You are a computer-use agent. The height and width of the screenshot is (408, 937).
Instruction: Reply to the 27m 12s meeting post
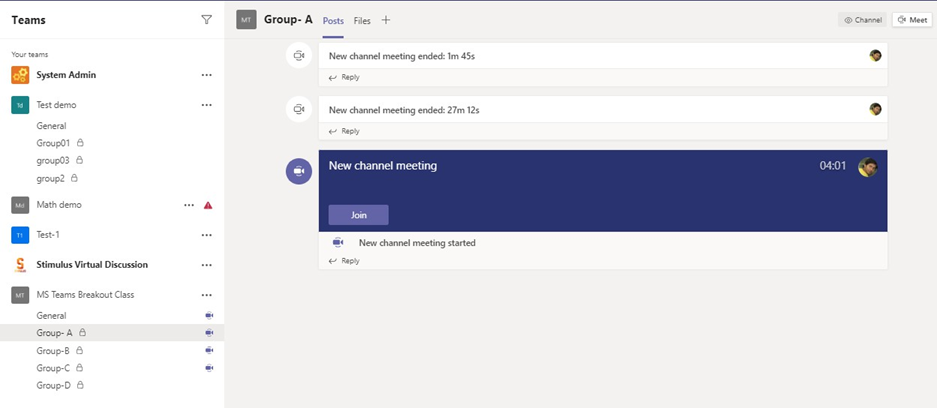tap(344, 131)
